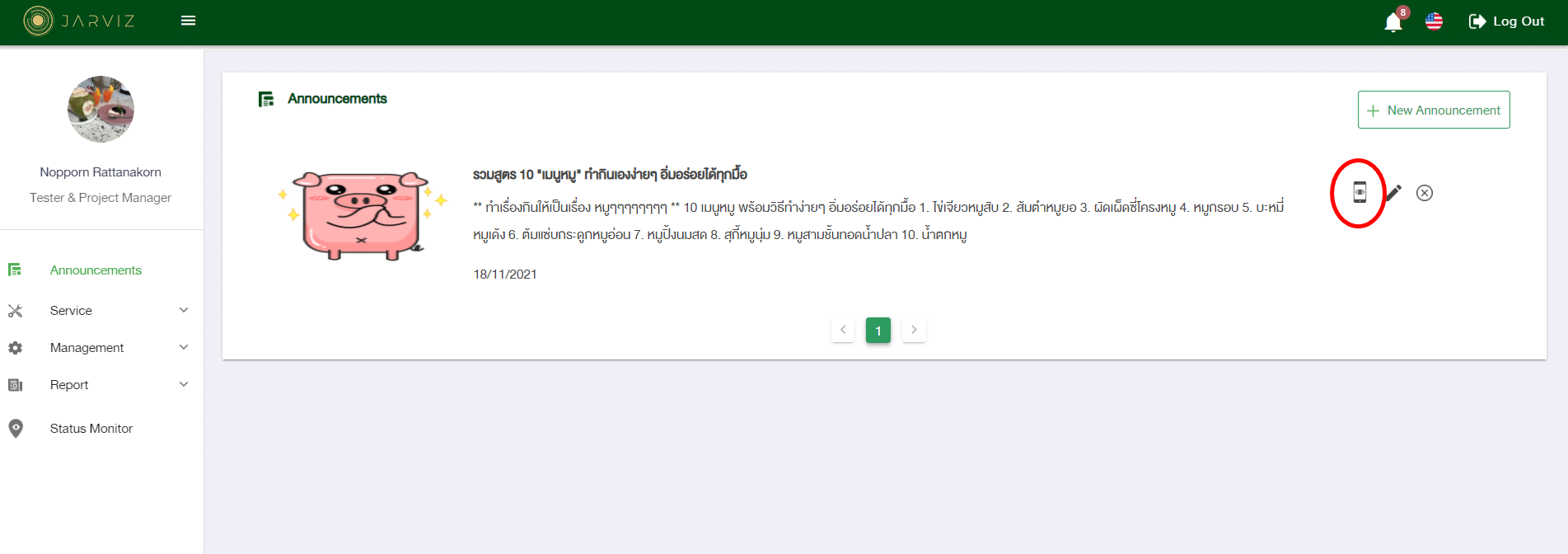Click the Service tools icon

[x=15, y=311]
